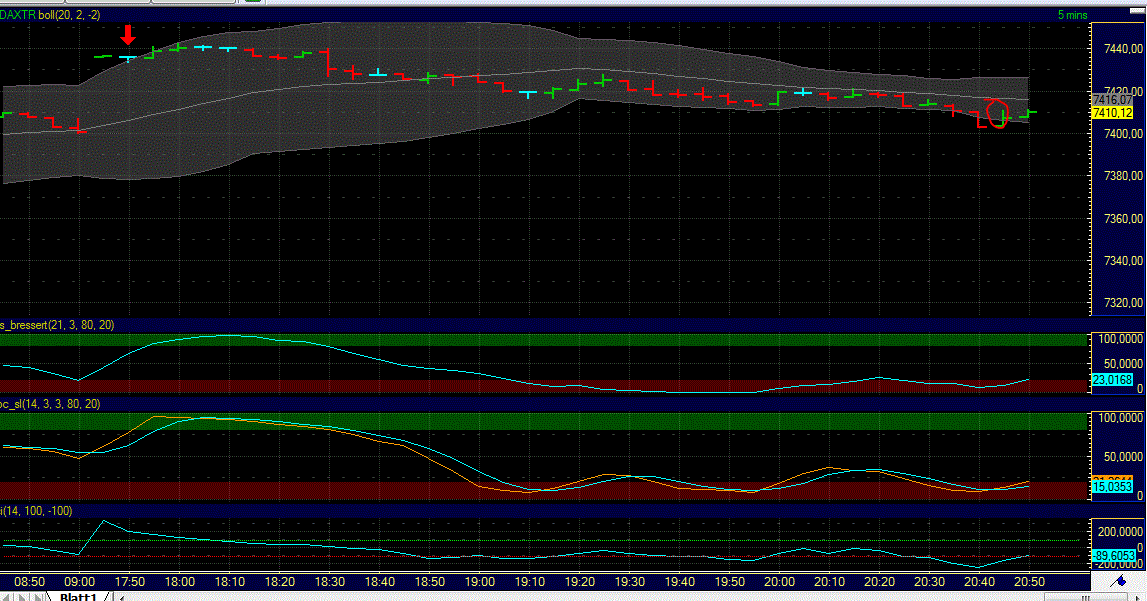
Task: Click the previous-sheet navigation arrow
Action: (20, 597)
